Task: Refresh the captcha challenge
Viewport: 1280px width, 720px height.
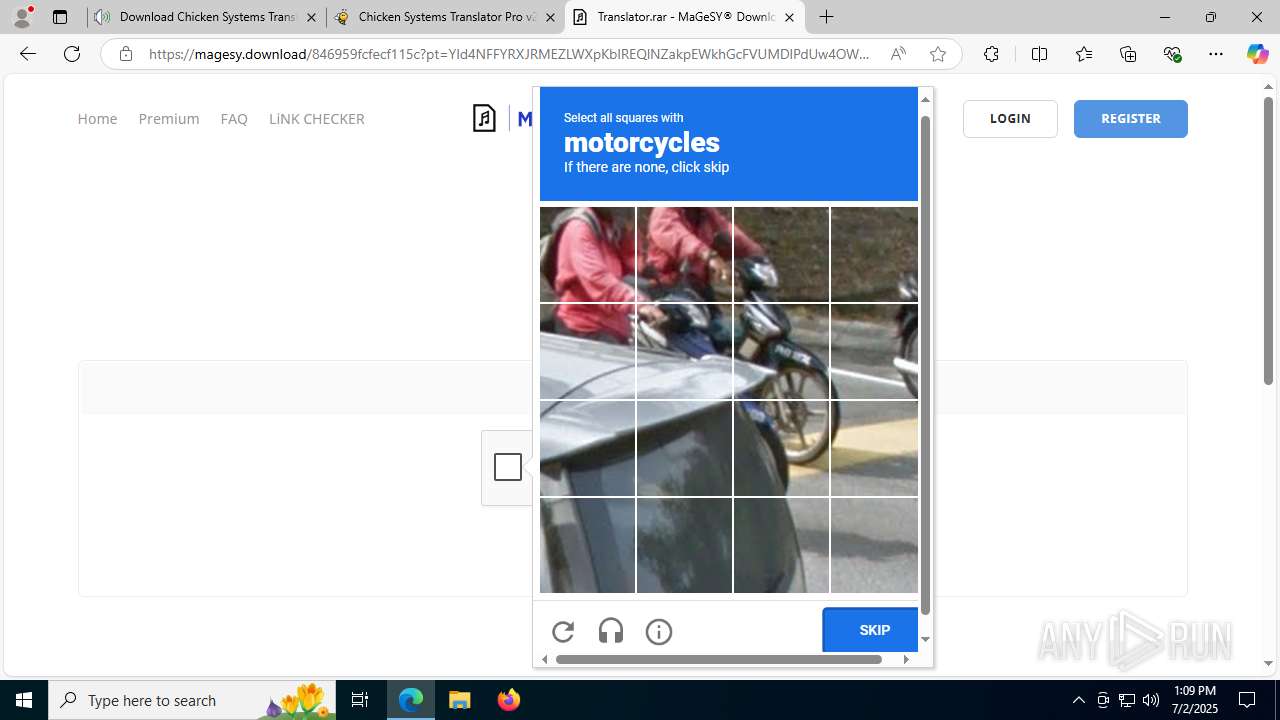Action: [x=563, y=631]
